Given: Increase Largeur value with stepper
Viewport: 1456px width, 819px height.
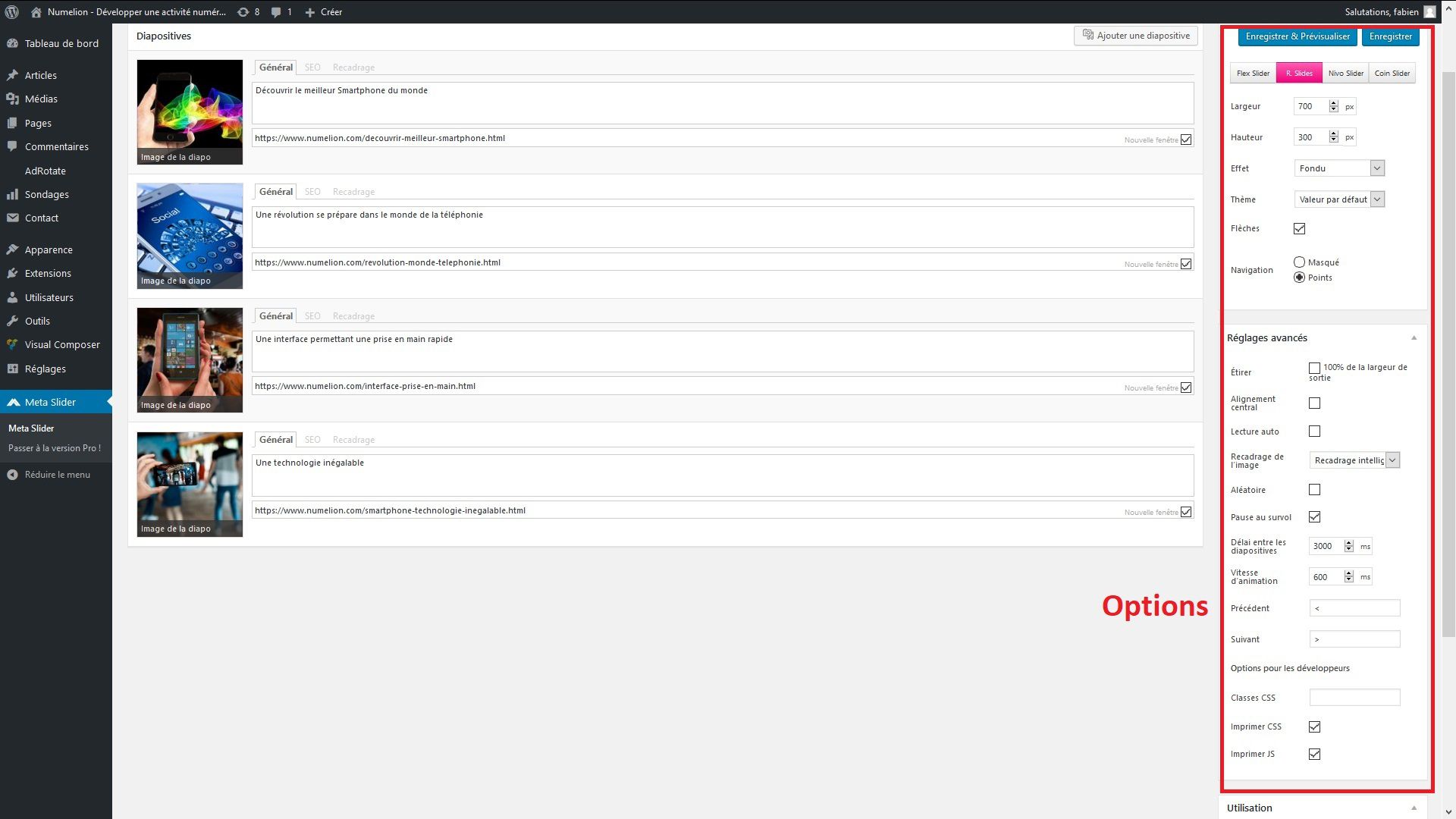Looking at the screenshot, I should 1333,103.
